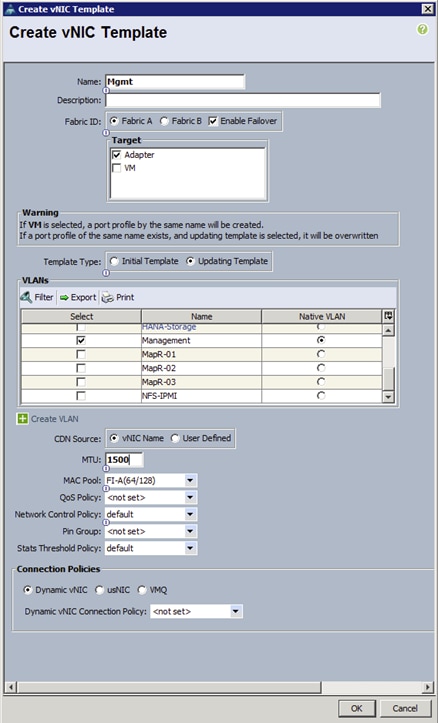438x723 pixels.
Task: Sort by the Name column header
Action: pos(201,316)
